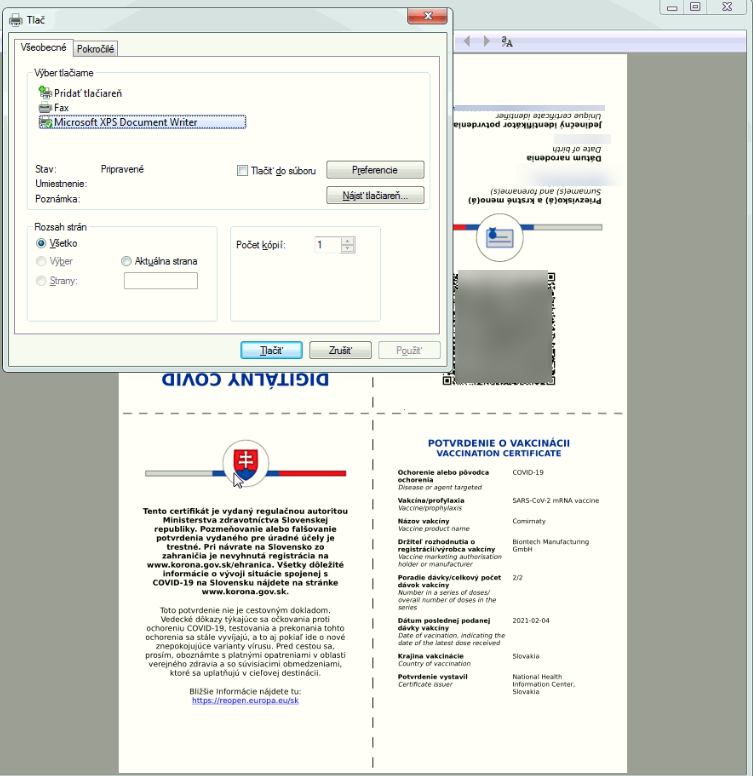Click the Zrušiť button
This screenshot has height=776, width=753.
tap(340, 350)
